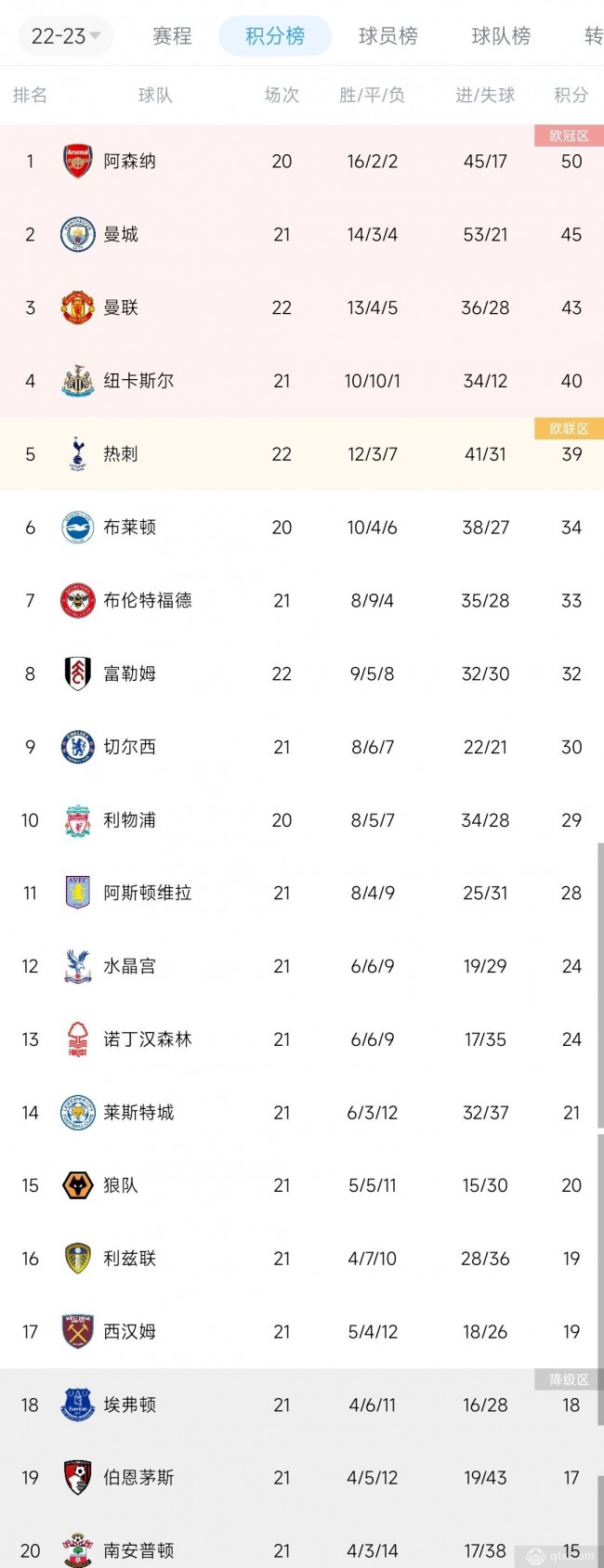This screenshot has width=604, height=1568.
Task: Click the Wolves club crest
Action: 78,1185
